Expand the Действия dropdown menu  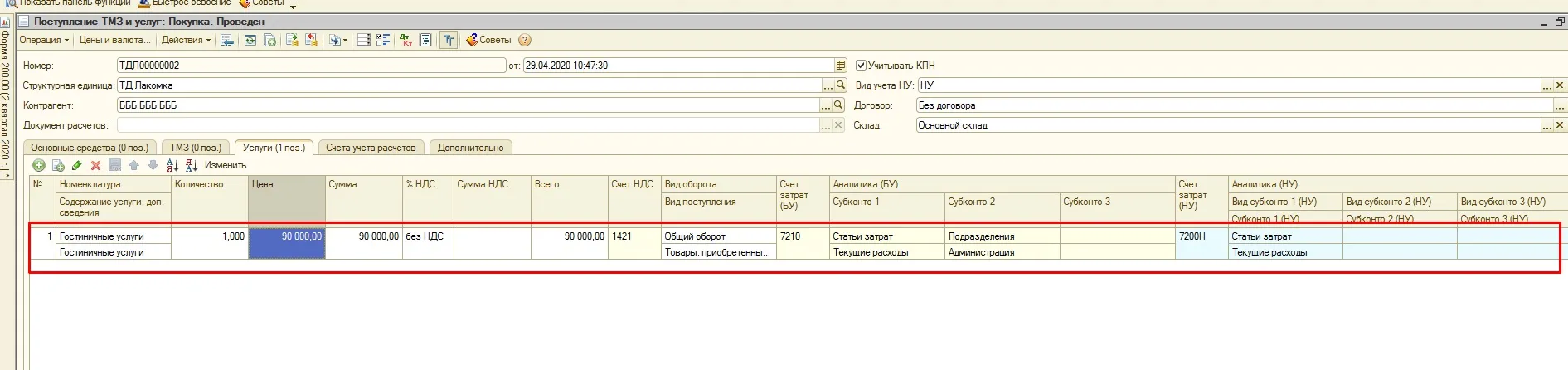click(186, 40)
